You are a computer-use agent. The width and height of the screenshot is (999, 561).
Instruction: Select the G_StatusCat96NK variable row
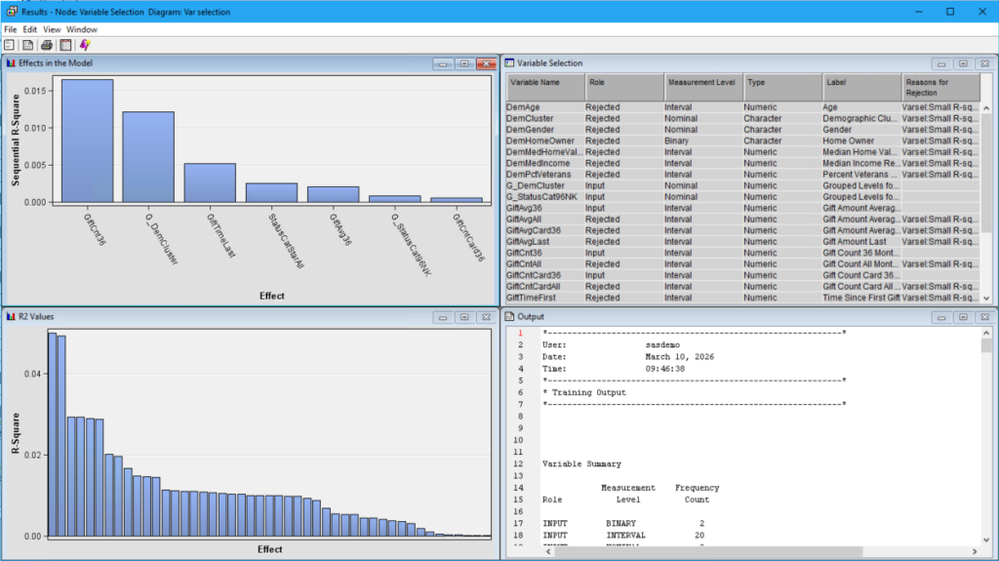[743, 197]
